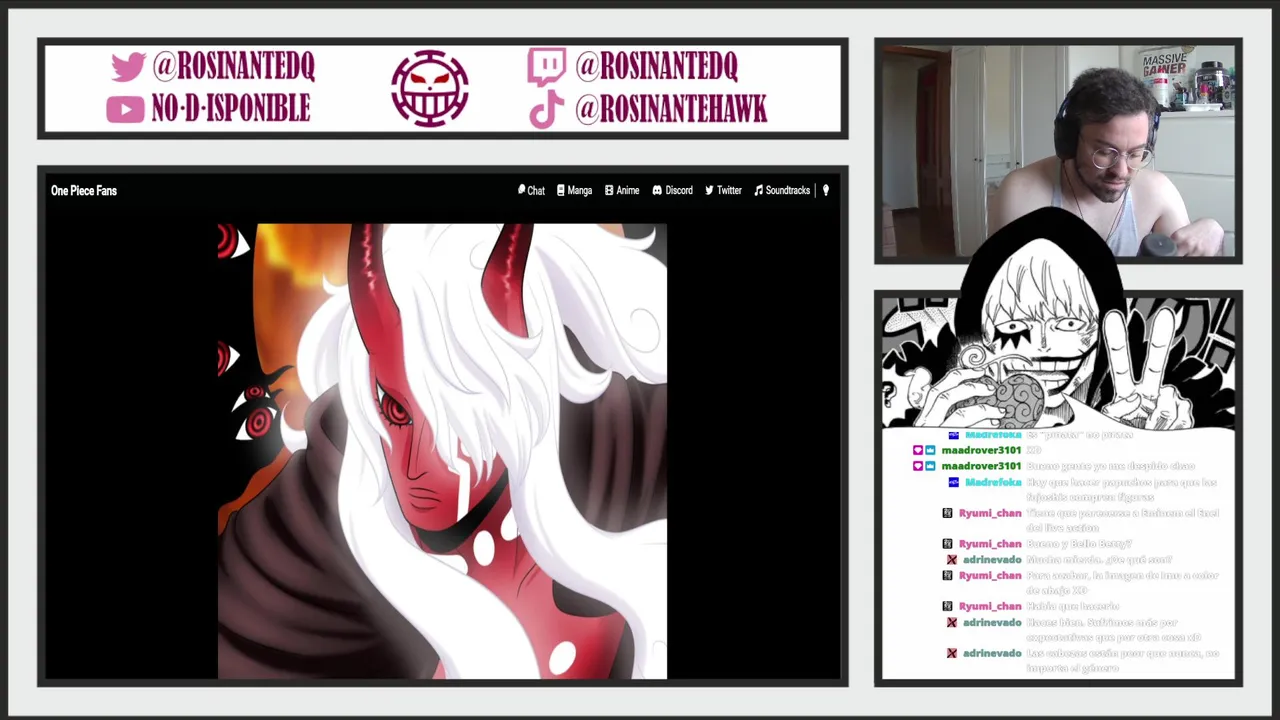The height and width of the screenshot is (720, 1280).
Task: Click the X badge beside adrinevado 'Haces bien'
Action: [x=952, y=622]
